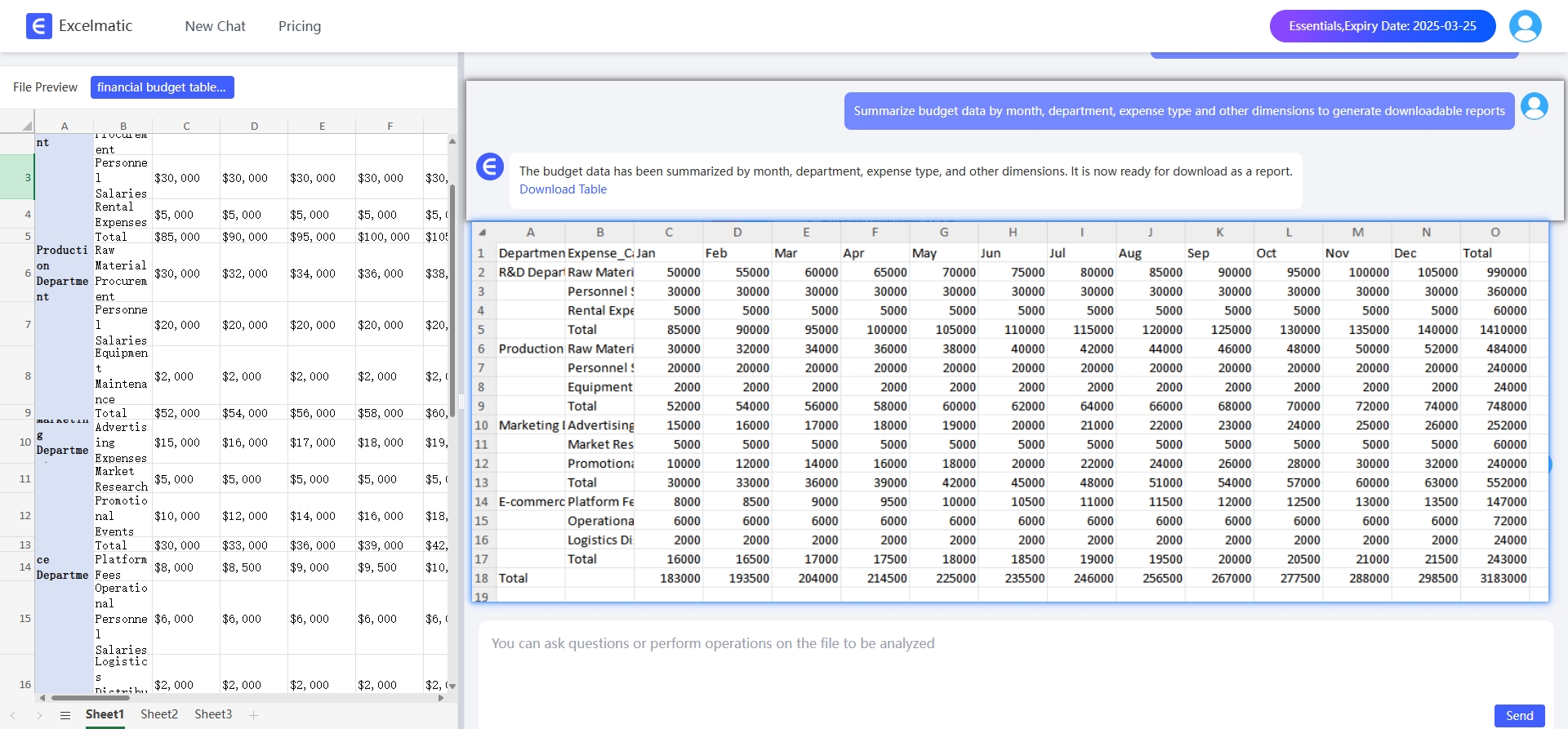Click the previous sheet arrow
1568x729 pixels.
[x=13, y=715]
